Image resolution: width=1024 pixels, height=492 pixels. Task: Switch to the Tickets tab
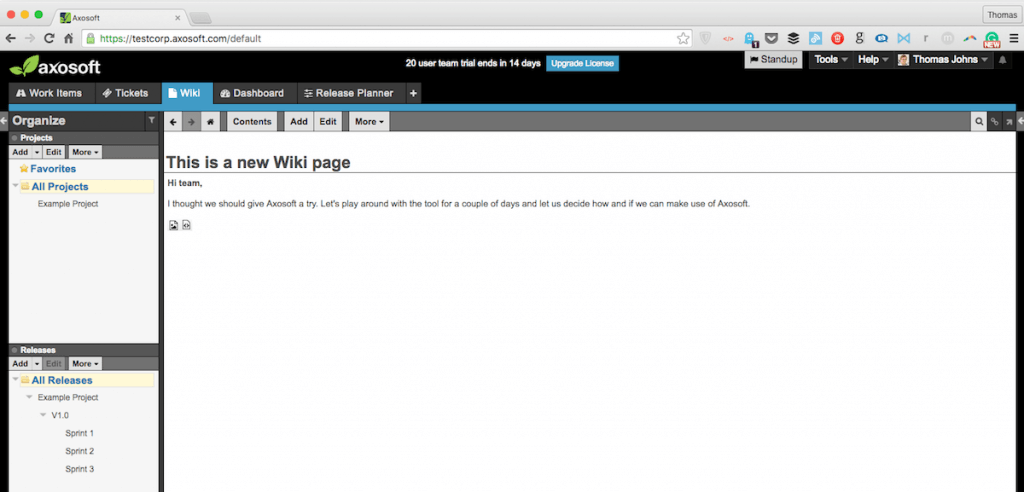[128, 93]
